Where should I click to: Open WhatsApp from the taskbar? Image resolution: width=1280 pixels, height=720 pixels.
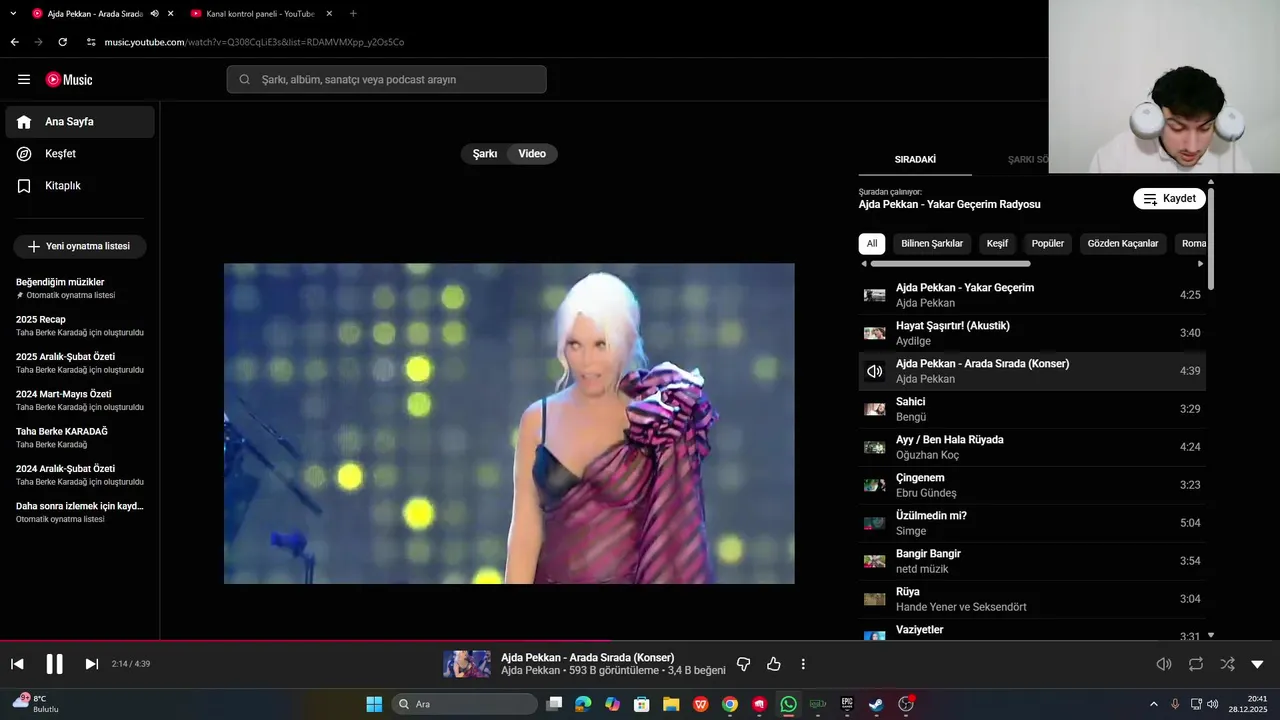(788, 704)
